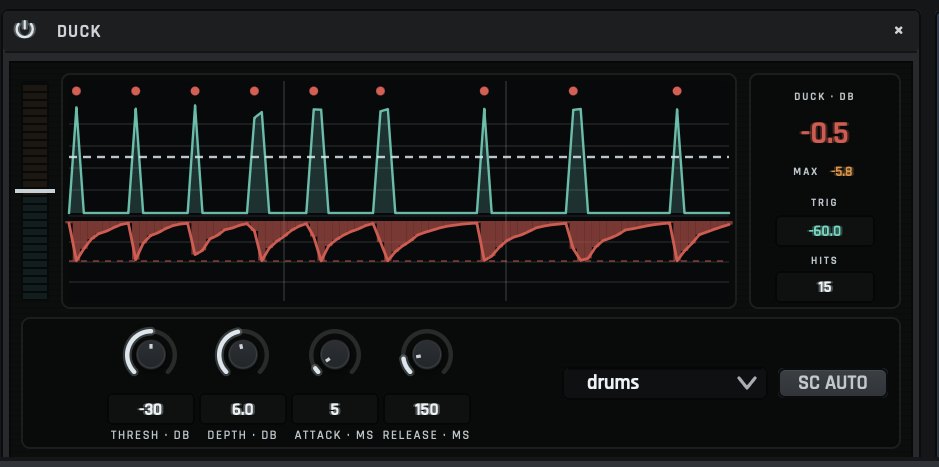The height and width of the screenshot is (467, 939).
Task: Click the MAX reduction value -5.8
Action: (841, 172)
